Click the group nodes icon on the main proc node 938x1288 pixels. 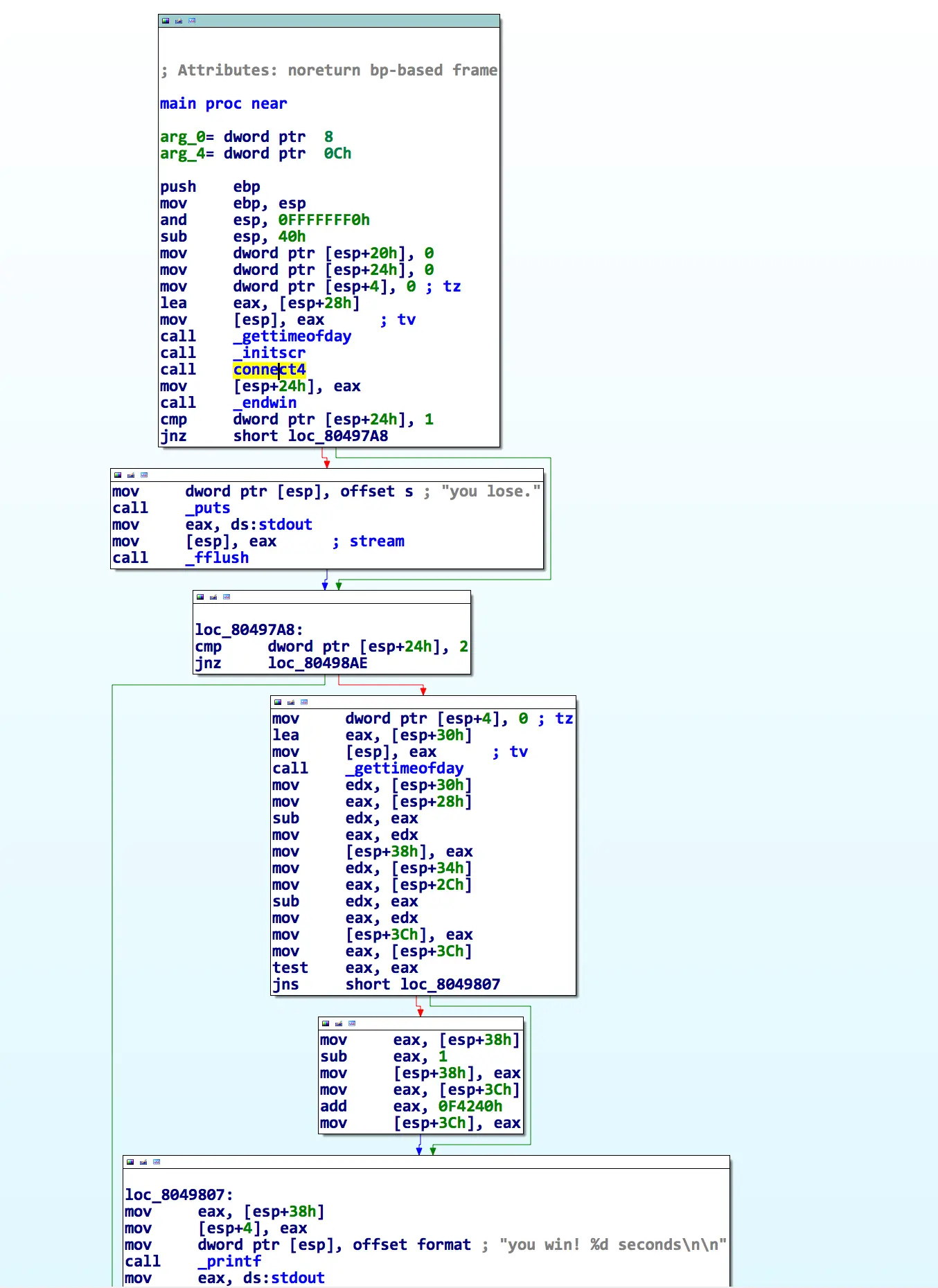(x=192, y=21)
